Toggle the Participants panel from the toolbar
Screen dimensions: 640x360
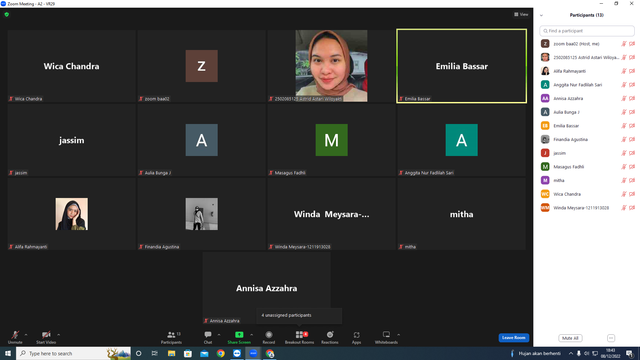coord(171,337)
